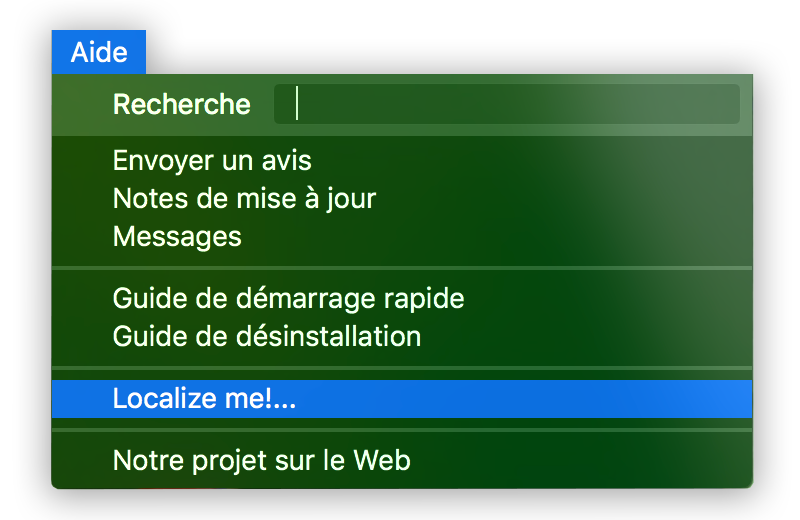Click the Aide menu title
The height and width of the screenshot is (520, 800).
(x=98, y=53)
